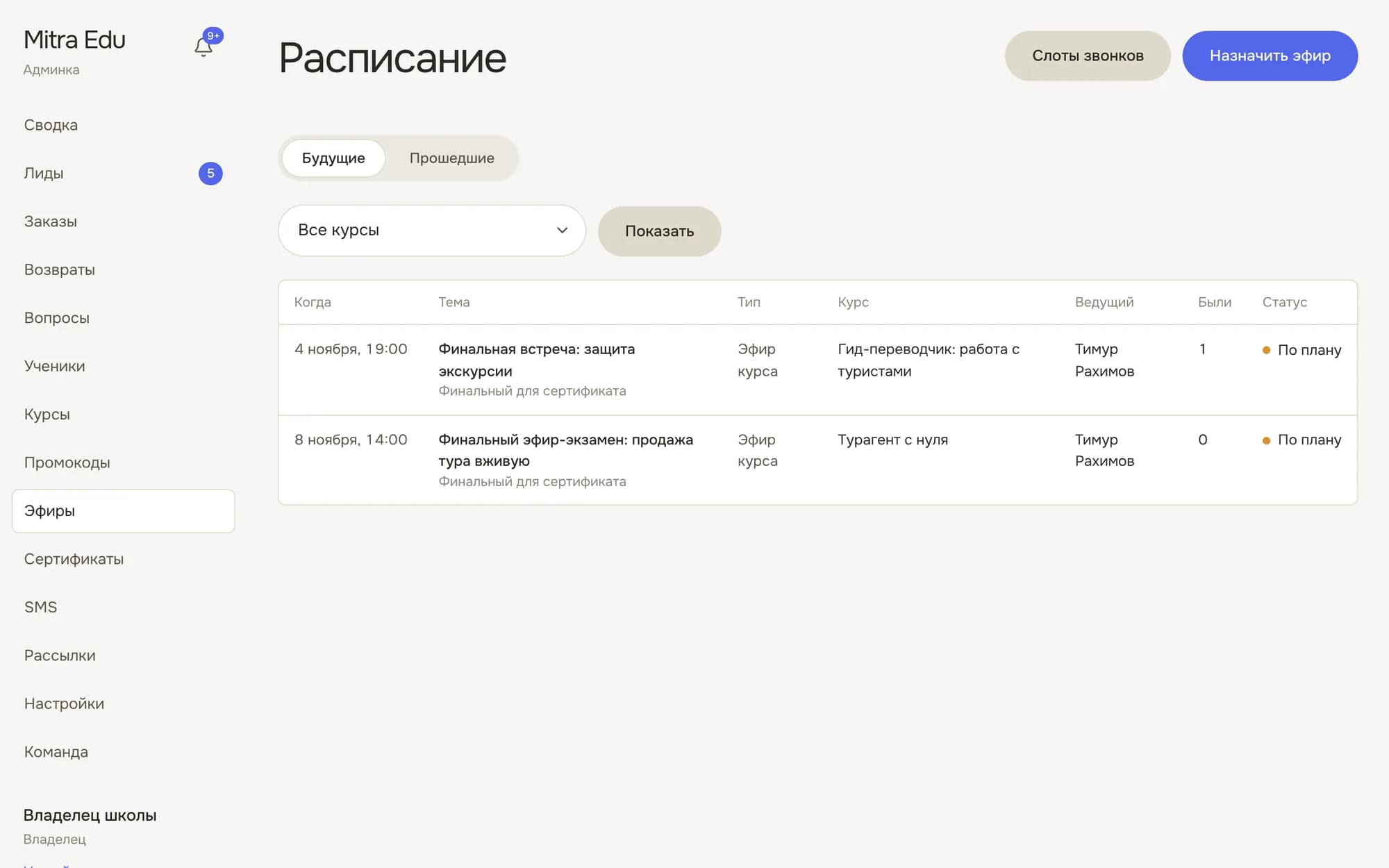The image size is (1389, 868).
Task: Click Тимур Рахимов in 4 ноября row
Action: (x=1104, y=360)
